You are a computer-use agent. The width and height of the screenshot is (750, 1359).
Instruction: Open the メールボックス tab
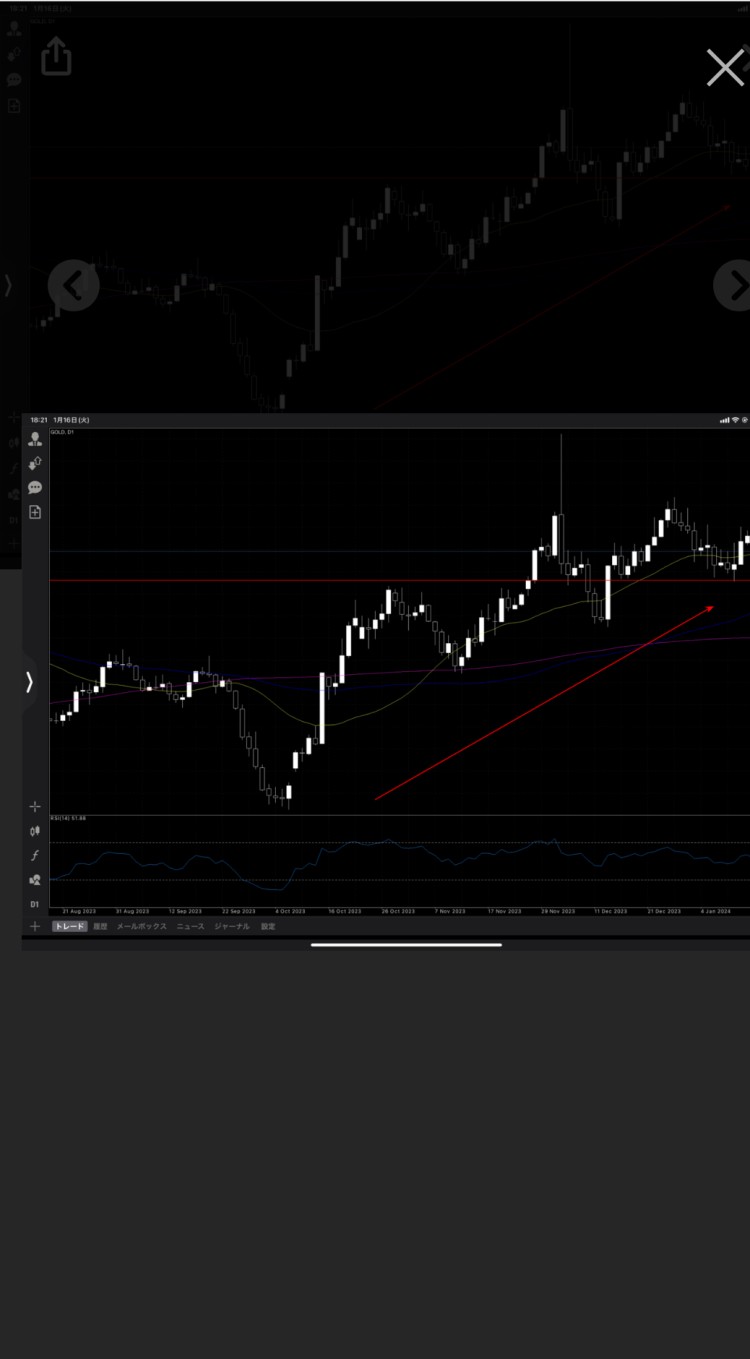pyautogui.click(x=141, y=927)
